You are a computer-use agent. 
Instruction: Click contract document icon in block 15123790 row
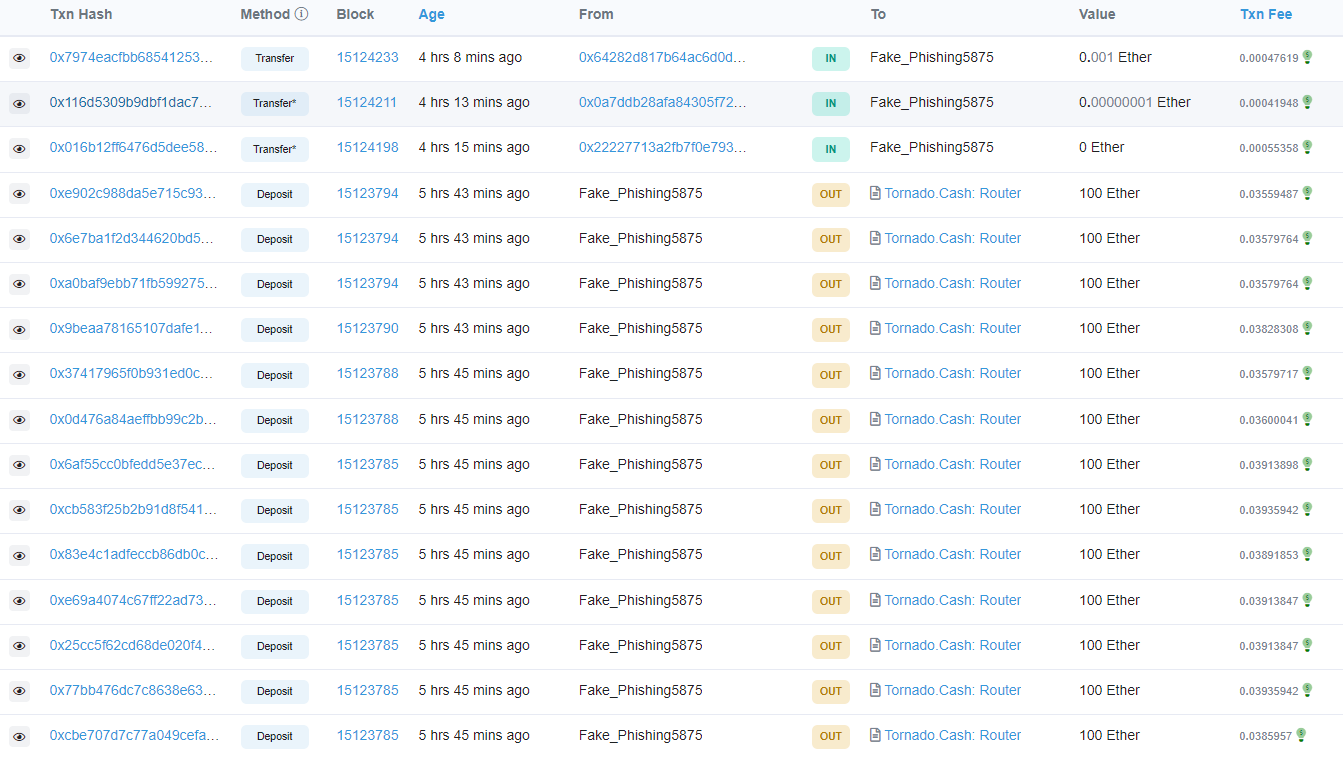(875, 328)
